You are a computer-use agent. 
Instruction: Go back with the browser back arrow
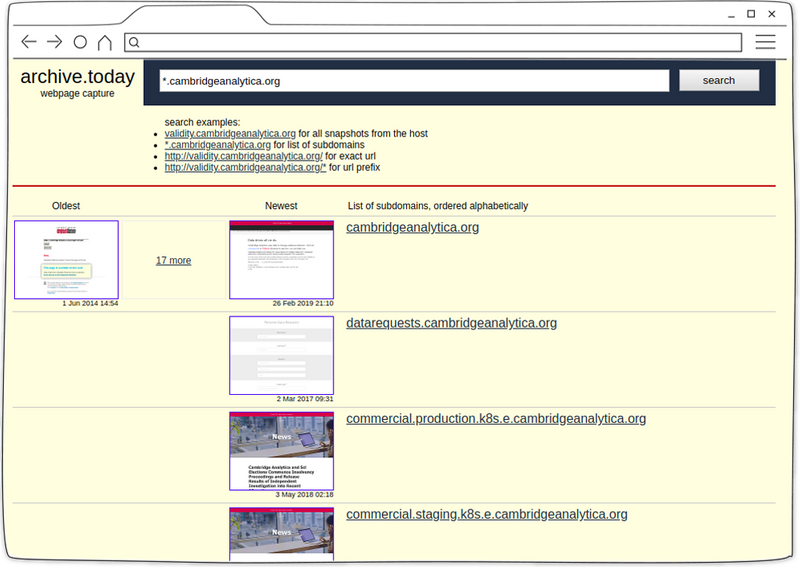[x=29, y=42]
